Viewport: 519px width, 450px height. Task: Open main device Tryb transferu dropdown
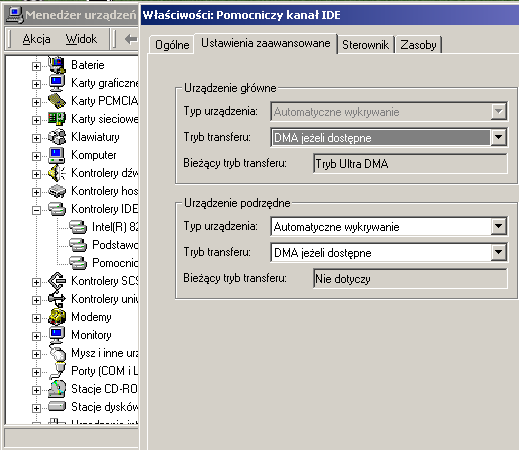pyautogui.click(x=498, y=137)
